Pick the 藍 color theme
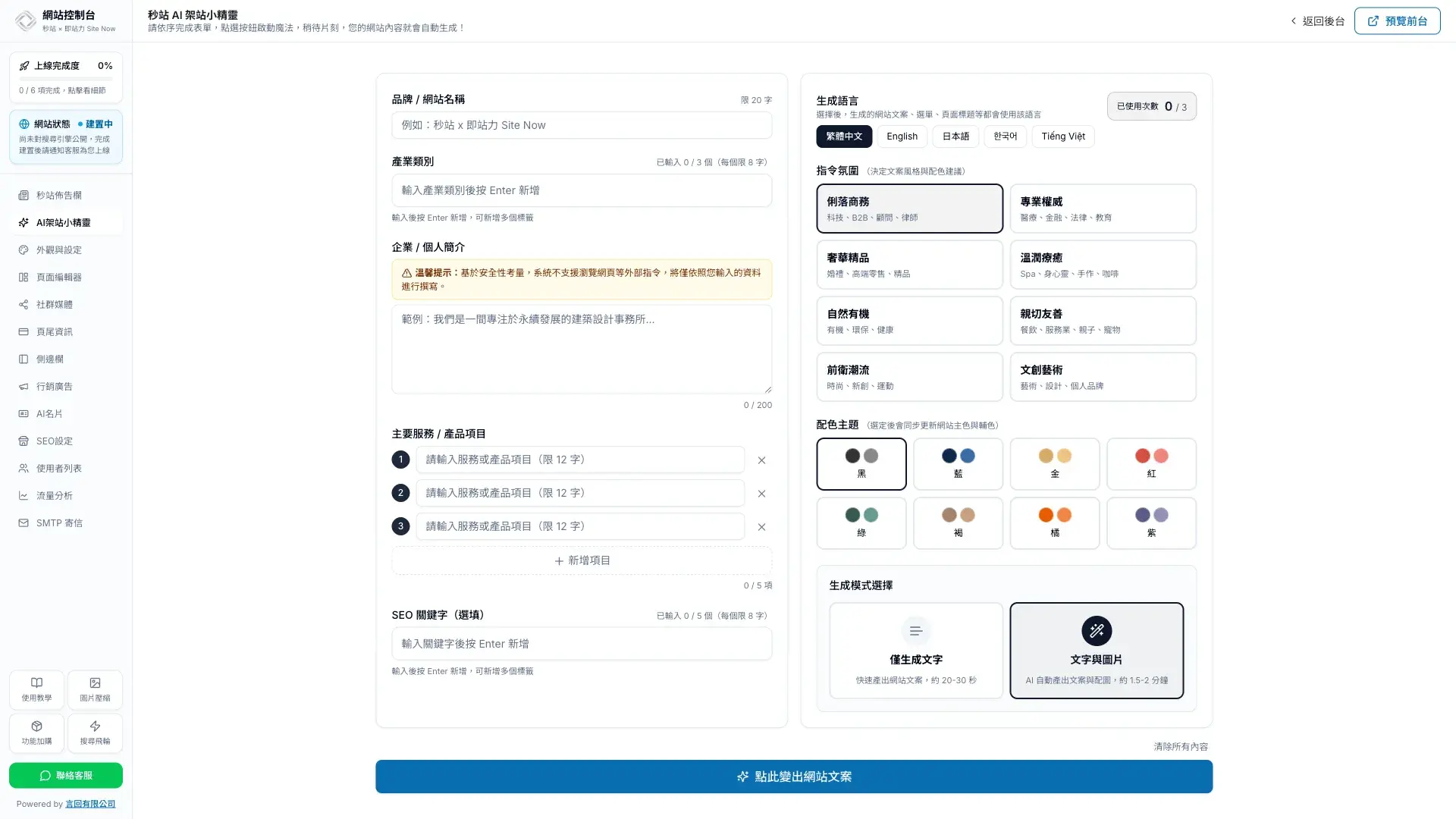Screen dimensions: 1456x819 (958, 464)
